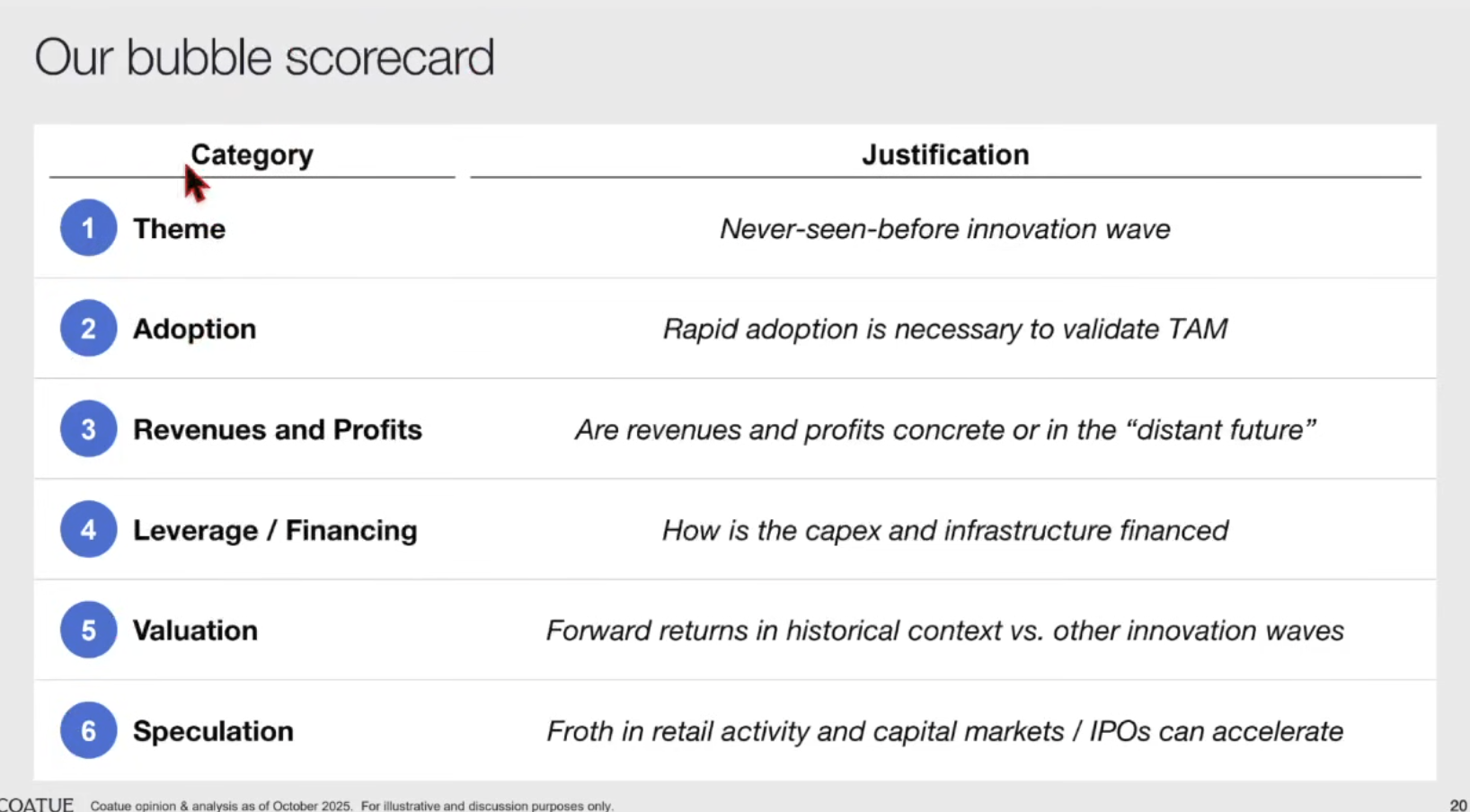The height and width of the screenshot is (812, 1470).
Task: Click the Adoption category label
Action: tap(195, 330)
